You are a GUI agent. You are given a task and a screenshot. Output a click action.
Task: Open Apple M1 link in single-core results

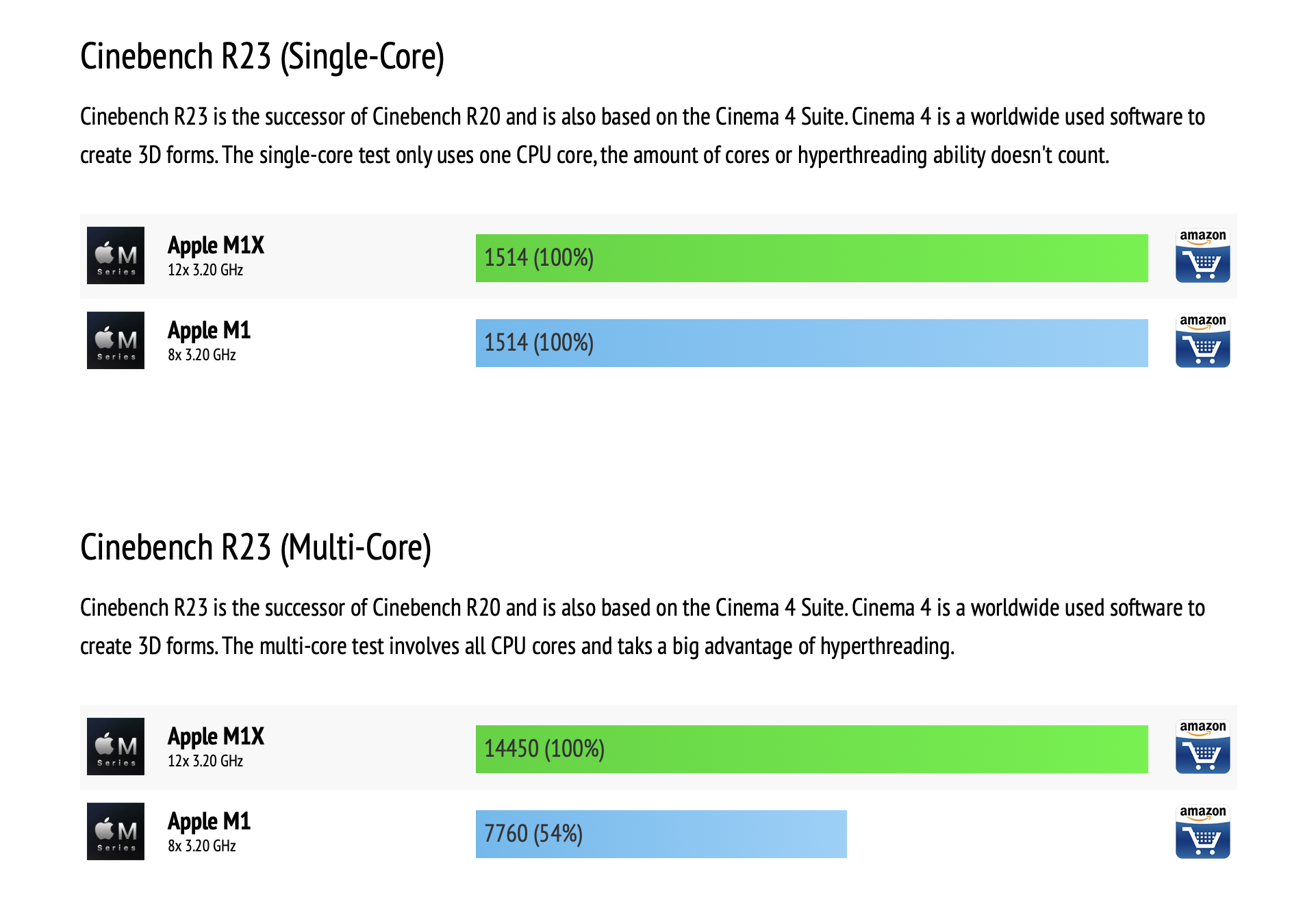(209, 330)
